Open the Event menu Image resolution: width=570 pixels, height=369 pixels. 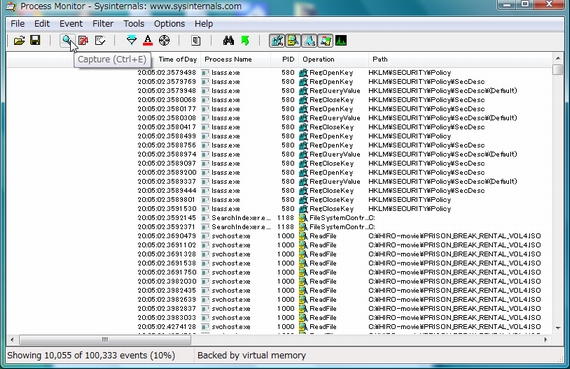[x=71, y=24]
